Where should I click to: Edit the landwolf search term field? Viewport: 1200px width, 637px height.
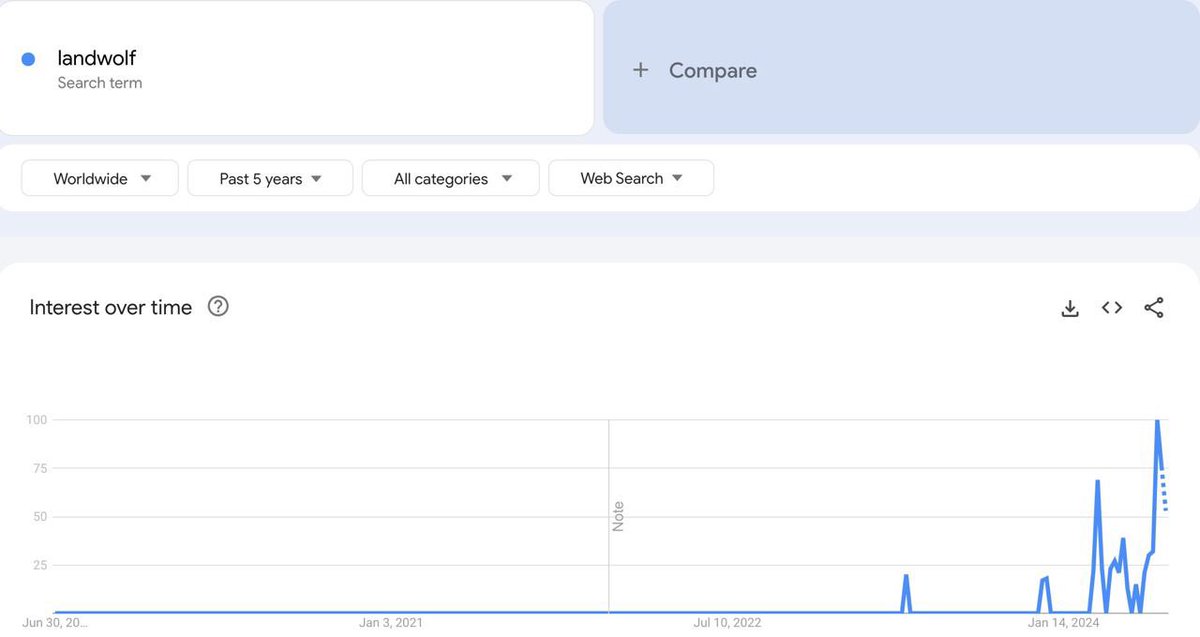coord(296,68)
